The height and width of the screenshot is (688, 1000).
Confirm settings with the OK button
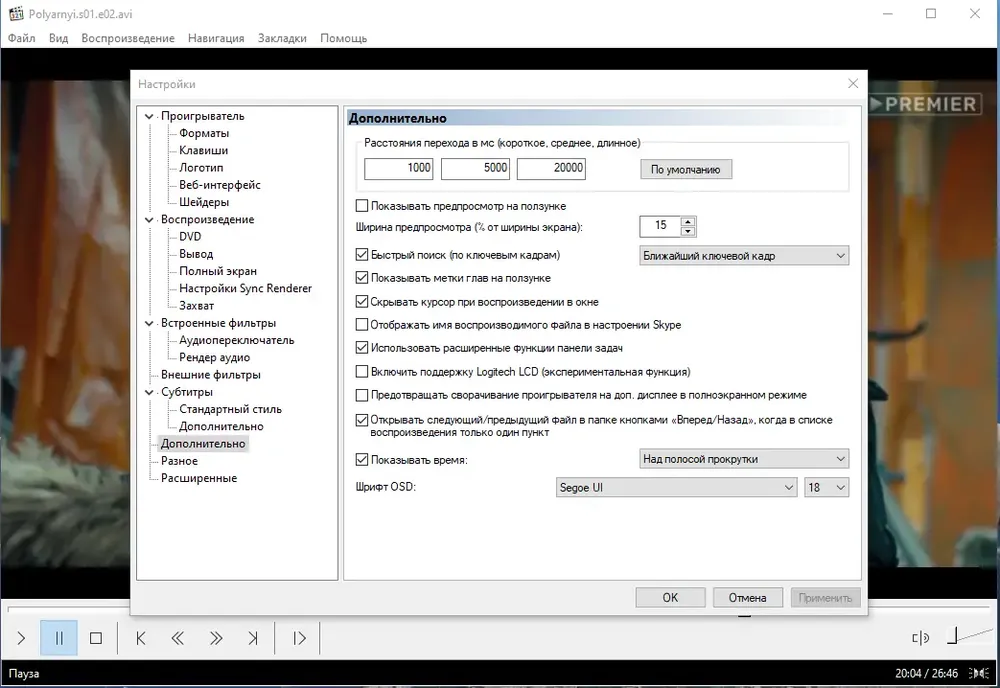click(670, 597)
